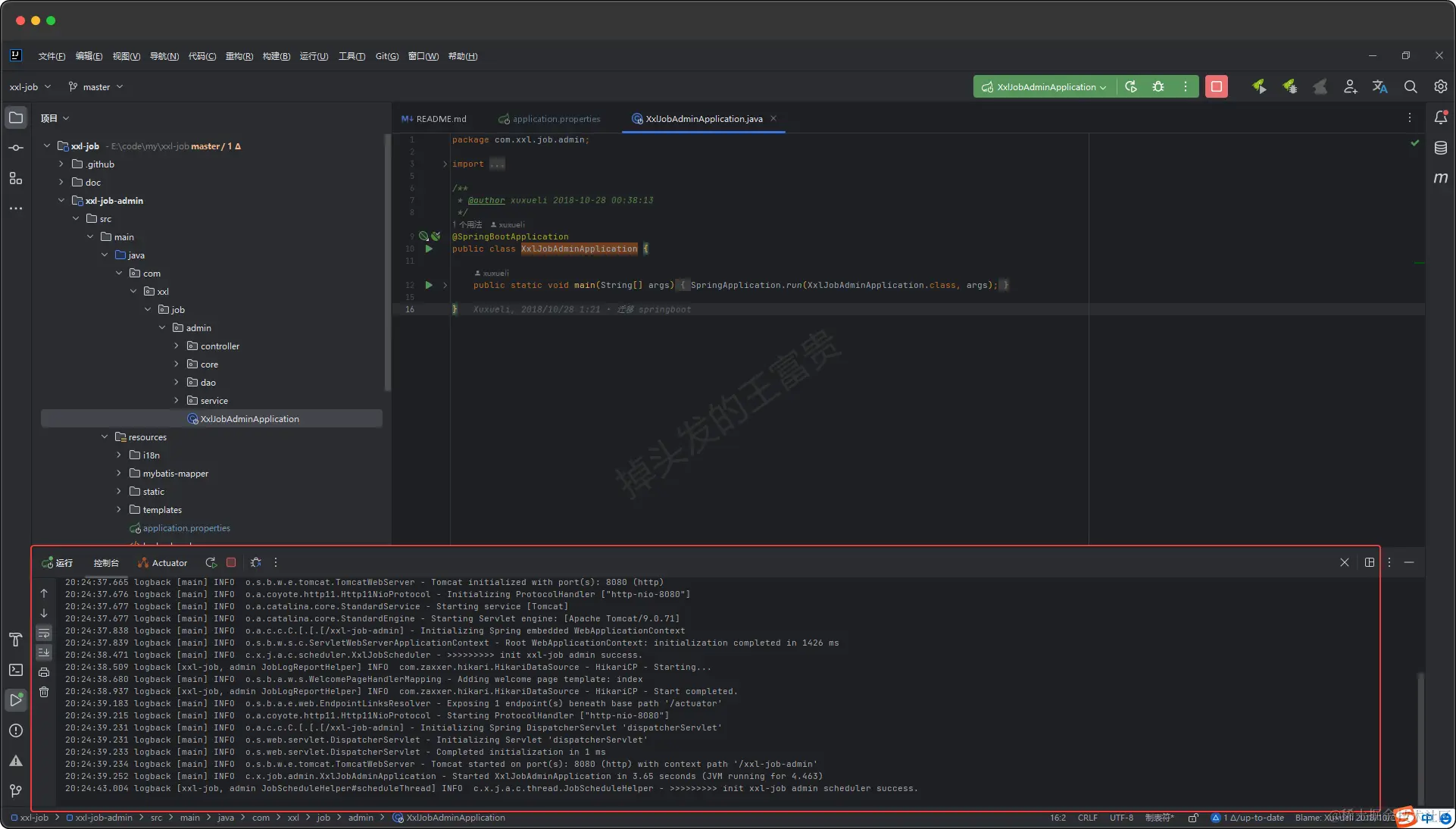The width and height of the screenshot is (1456, 829).
Task: Open the Search Everywhere magnifier
Action: point(1410,86)
